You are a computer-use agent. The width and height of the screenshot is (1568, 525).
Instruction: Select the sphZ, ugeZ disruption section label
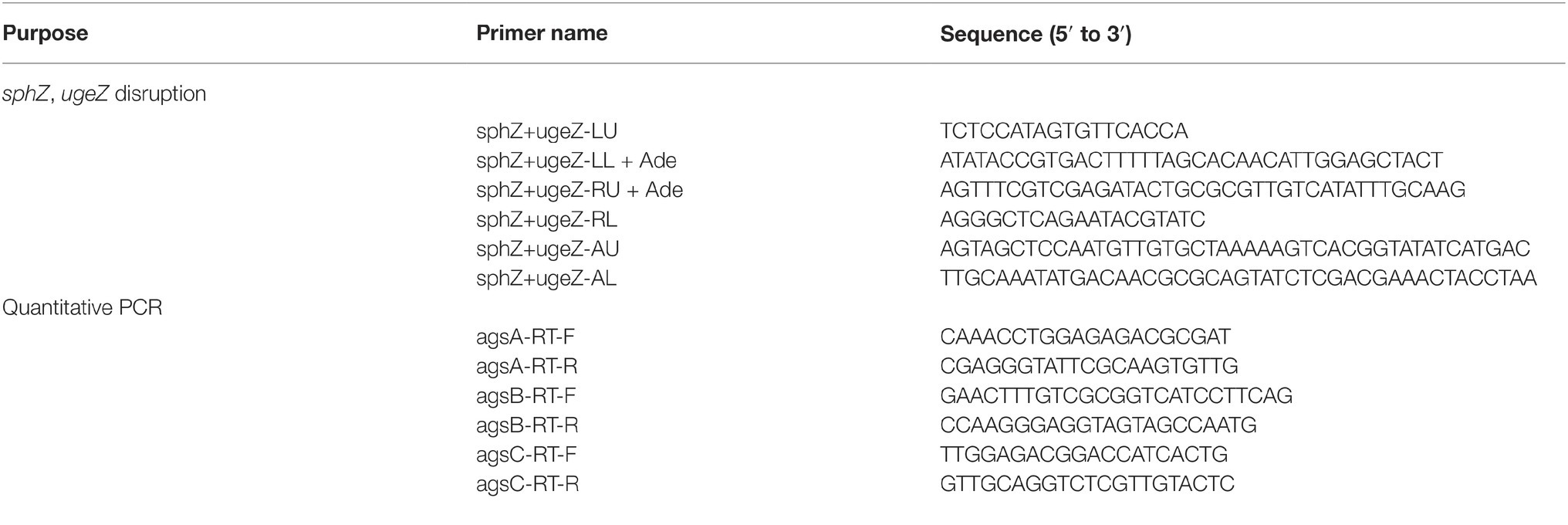[x=104, y=94]
